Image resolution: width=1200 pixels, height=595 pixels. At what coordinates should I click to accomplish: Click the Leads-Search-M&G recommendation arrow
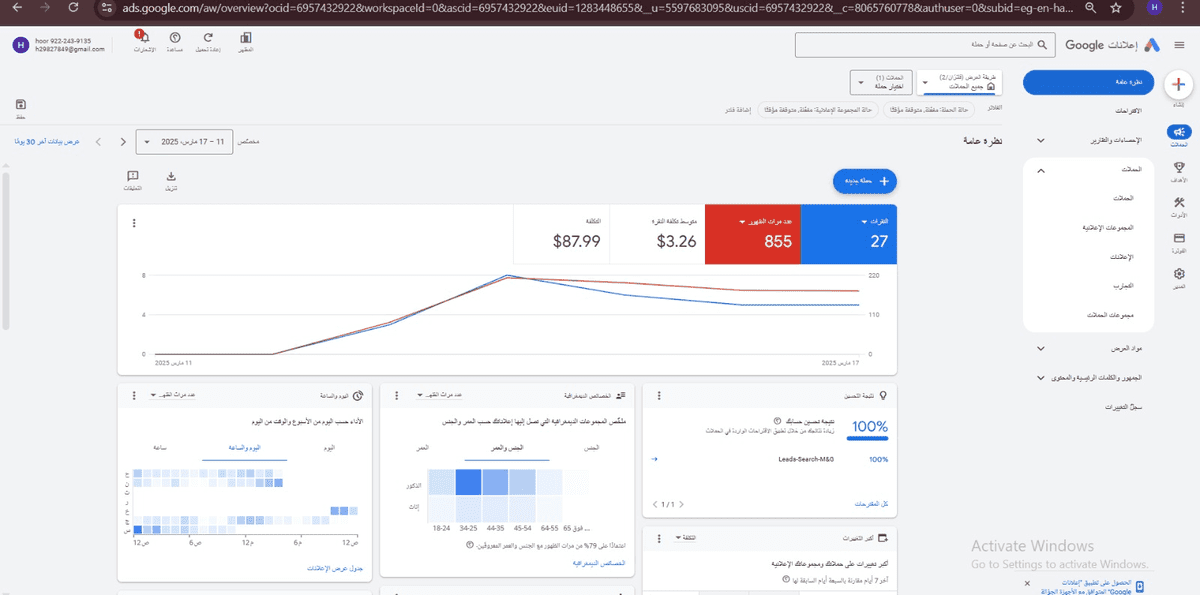pos(653,459)
